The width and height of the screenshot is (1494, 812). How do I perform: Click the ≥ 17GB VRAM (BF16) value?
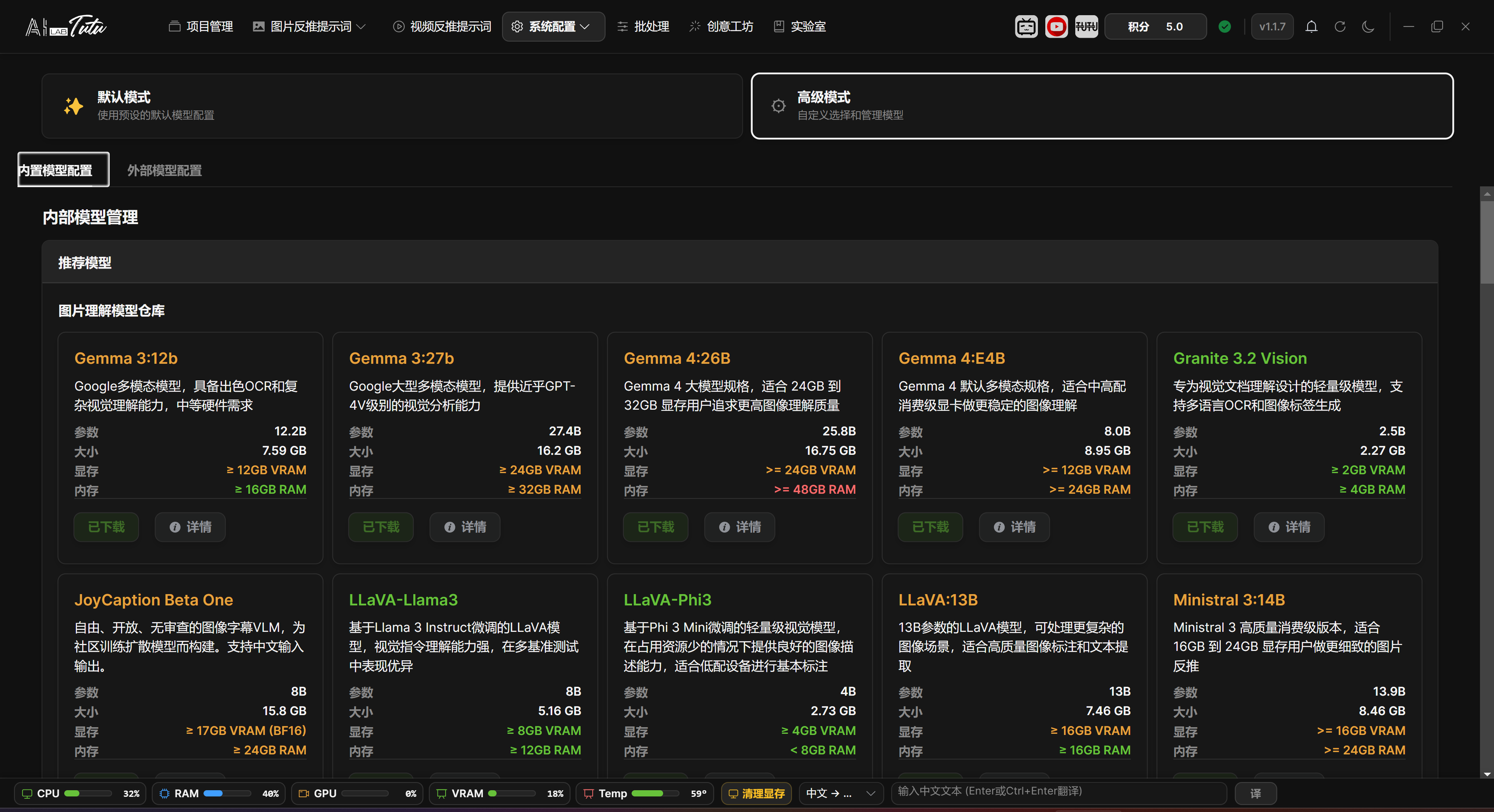246,731
